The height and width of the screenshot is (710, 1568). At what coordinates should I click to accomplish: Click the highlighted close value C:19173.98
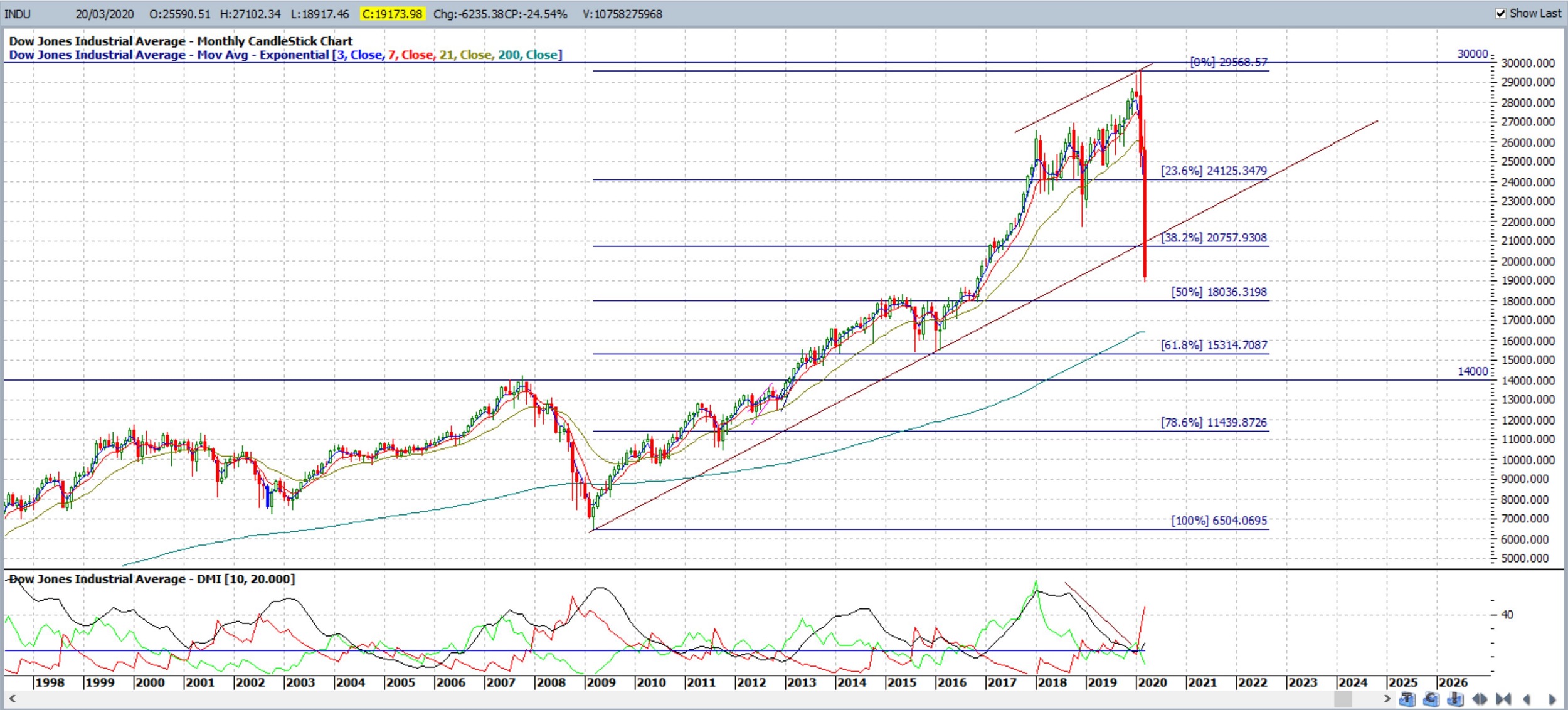point(392,14)
